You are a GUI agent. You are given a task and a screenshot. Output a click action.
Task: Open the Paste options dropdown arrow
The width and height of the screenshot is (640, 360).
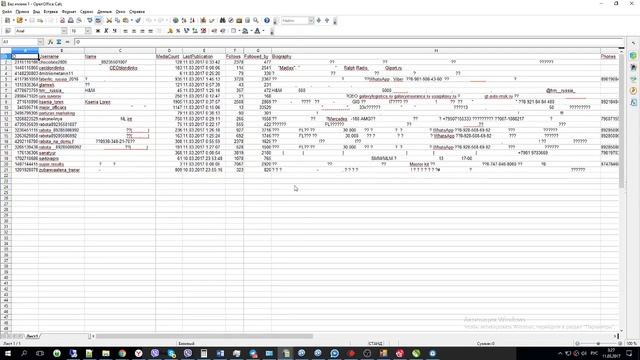[x=131, y=20]
